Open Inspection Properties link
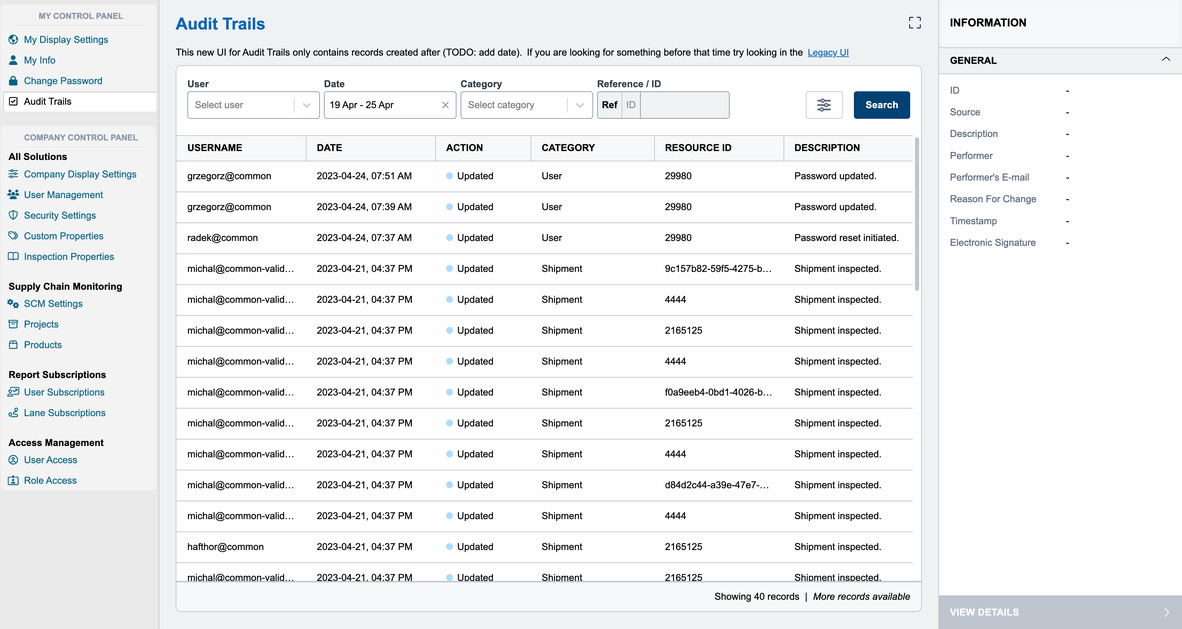This screenshot has width=1182, height=629. click(x=69, y=256)
